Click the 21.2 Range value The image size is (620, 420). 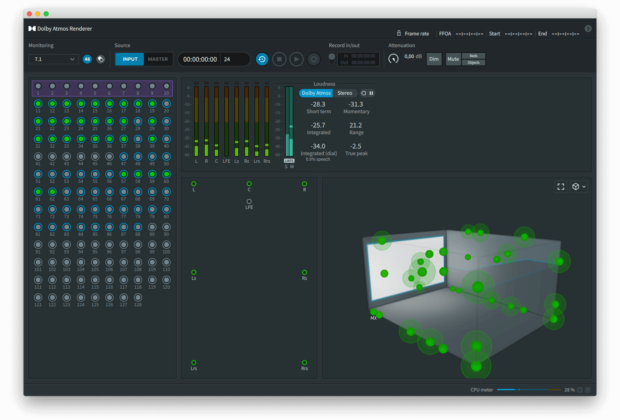pos(355,125)
